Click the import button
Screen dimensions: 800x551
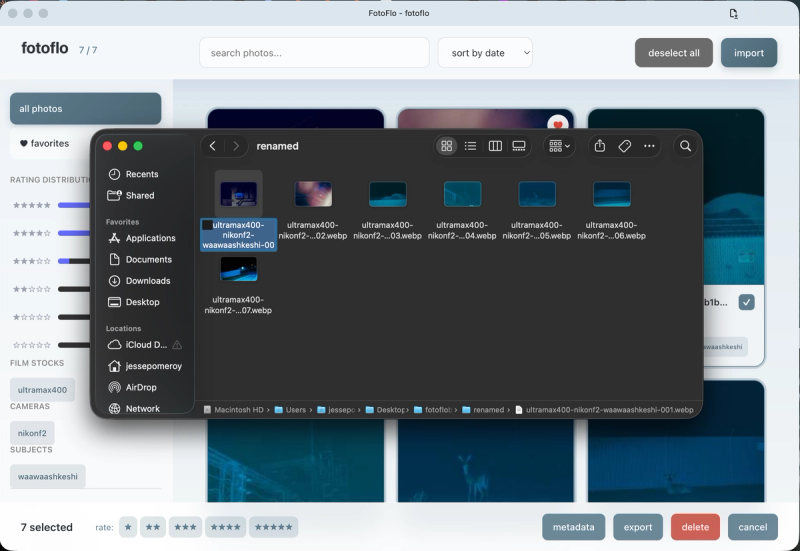coord(749,53)
